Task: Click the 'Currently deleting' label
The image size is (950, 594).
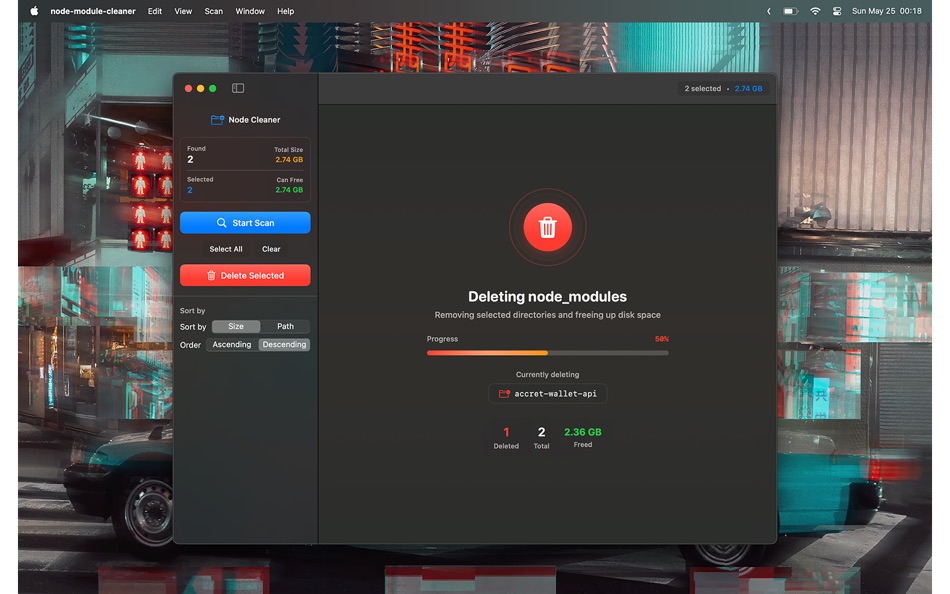Action: coord(548,375)
